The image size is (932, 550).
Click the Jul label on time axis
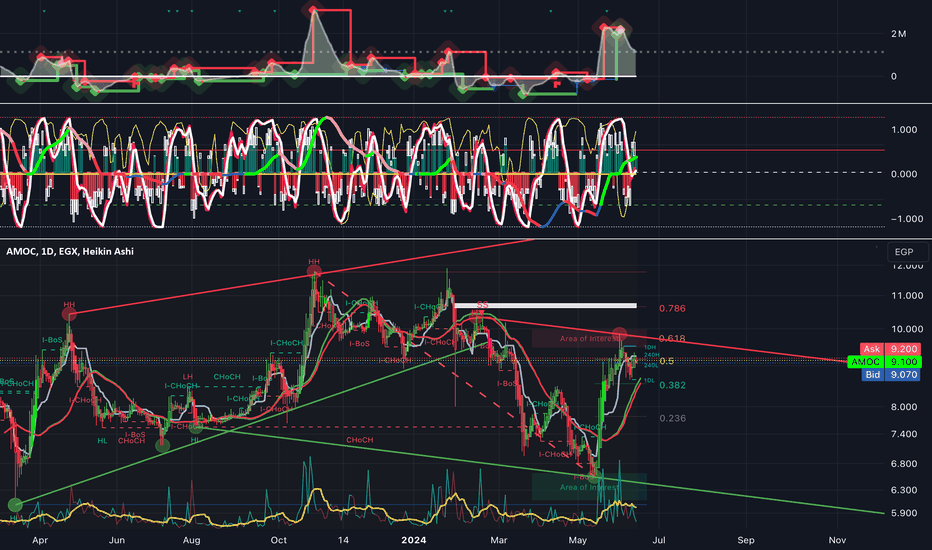(x=659, y=540)
